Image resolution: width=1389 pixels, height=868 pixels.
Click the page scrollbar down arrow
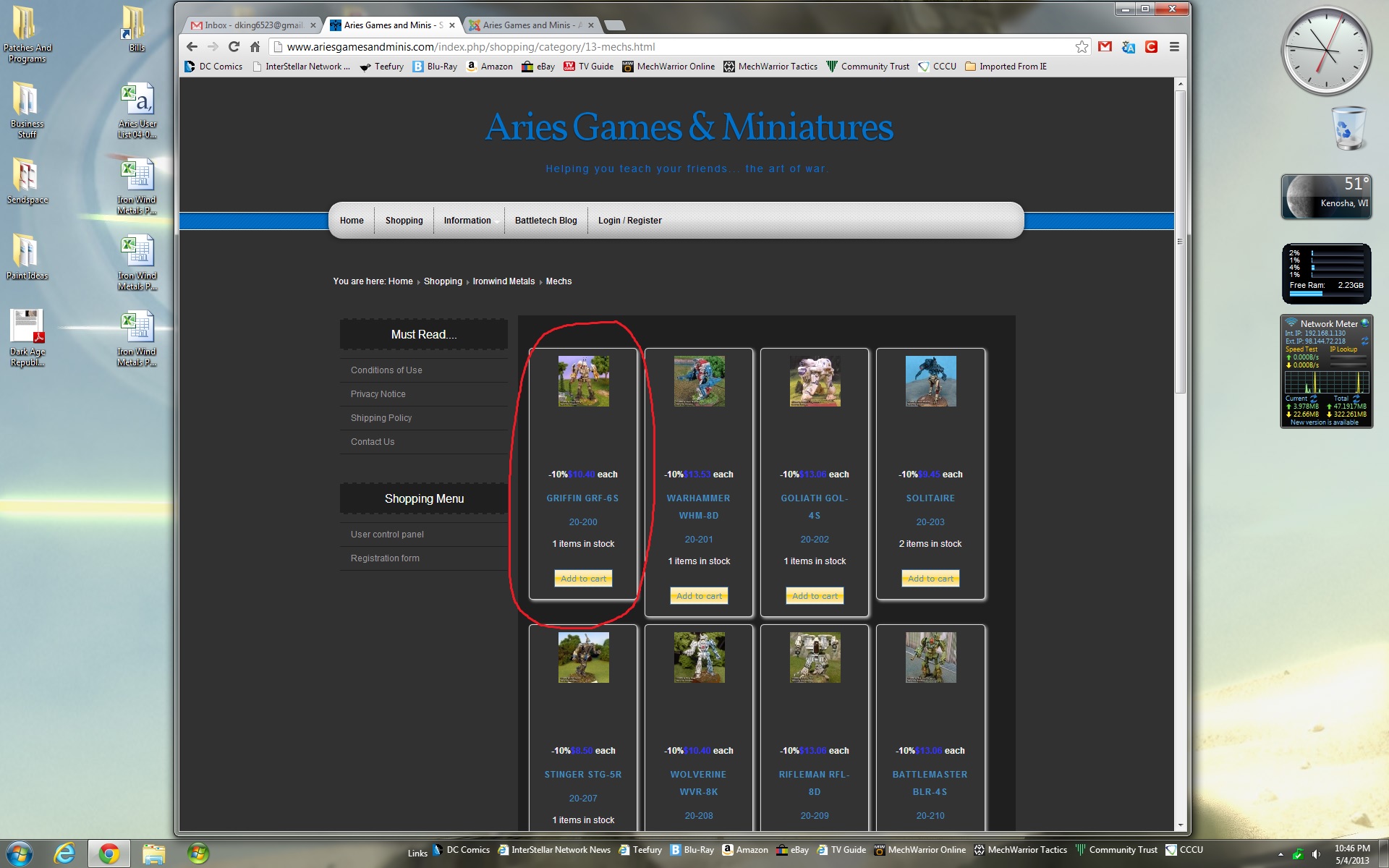click(1180, 825)
